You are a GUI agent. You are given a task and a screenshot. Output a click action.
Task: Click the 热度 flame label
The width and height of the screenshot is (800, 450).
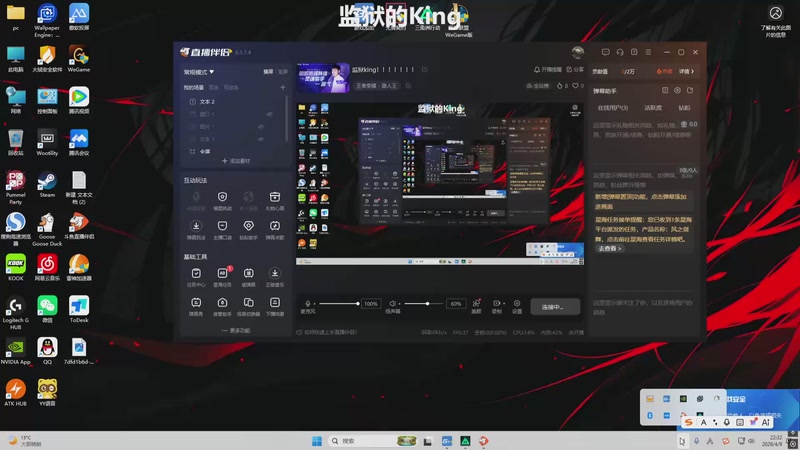point(664,71)
